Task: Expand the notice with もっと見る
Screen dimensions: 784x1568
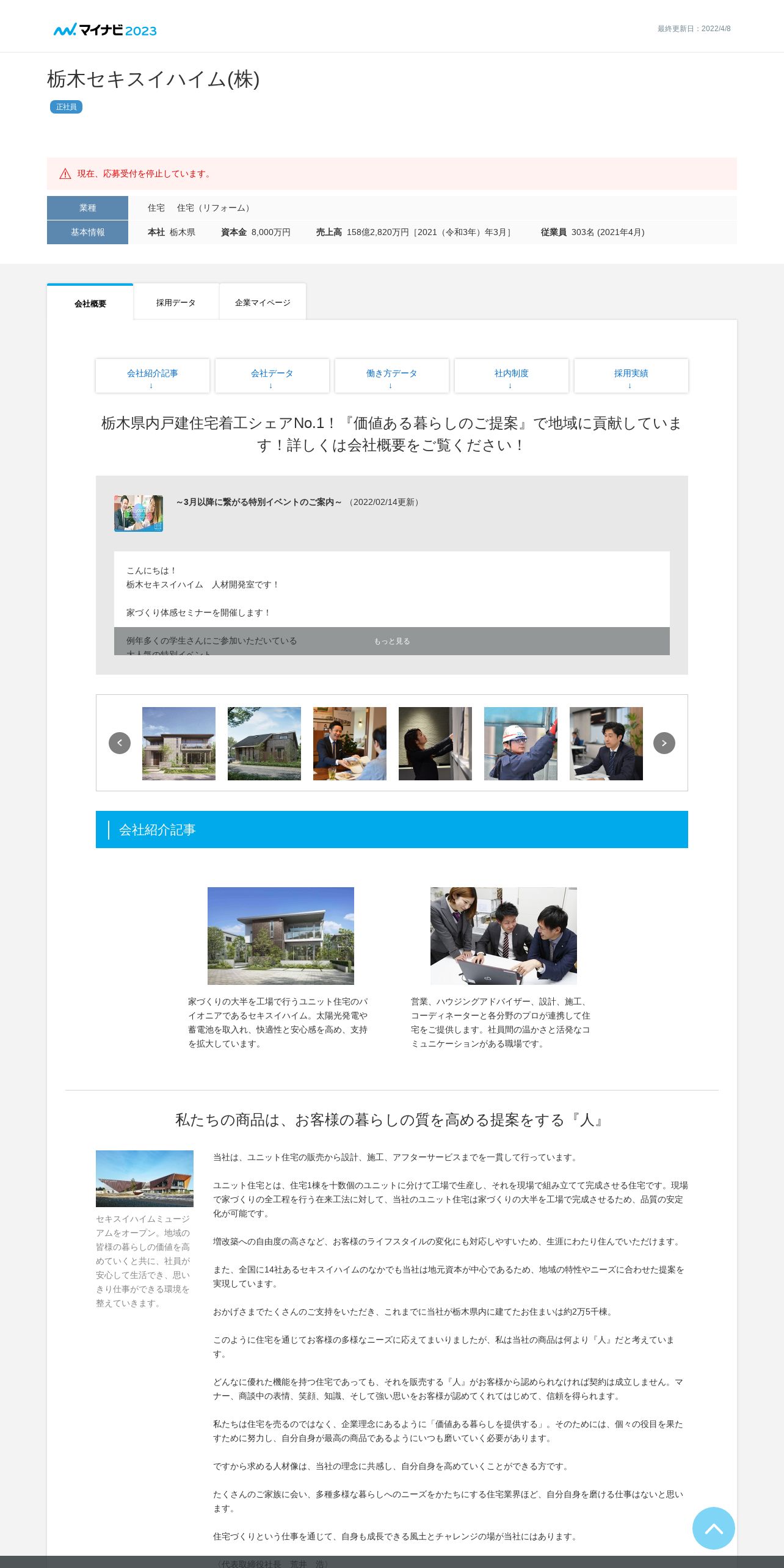Action: coord(392,641)
